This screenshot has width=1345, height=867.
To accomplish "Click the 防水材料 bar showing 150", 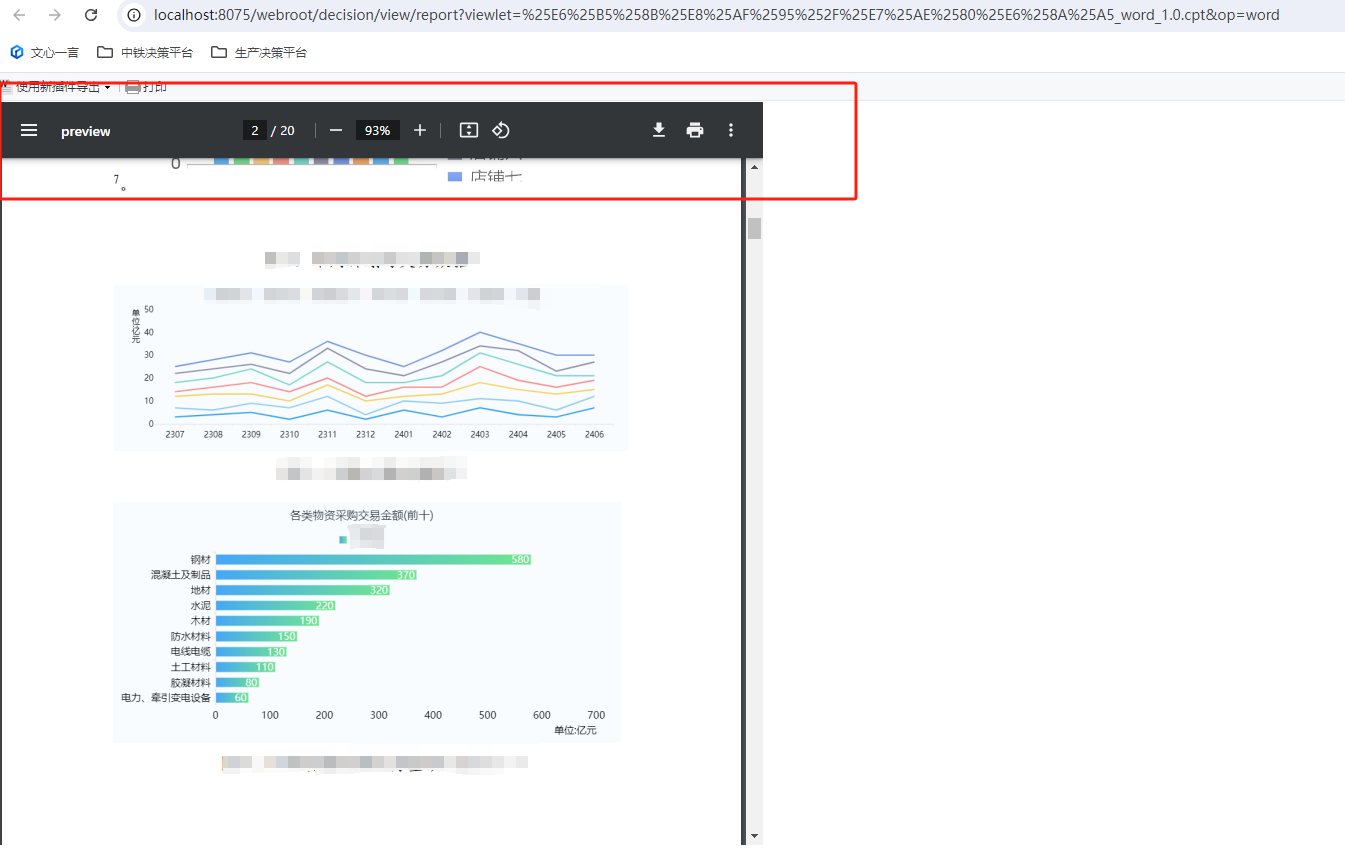I will pyautogui.click(x=257, y=636).
